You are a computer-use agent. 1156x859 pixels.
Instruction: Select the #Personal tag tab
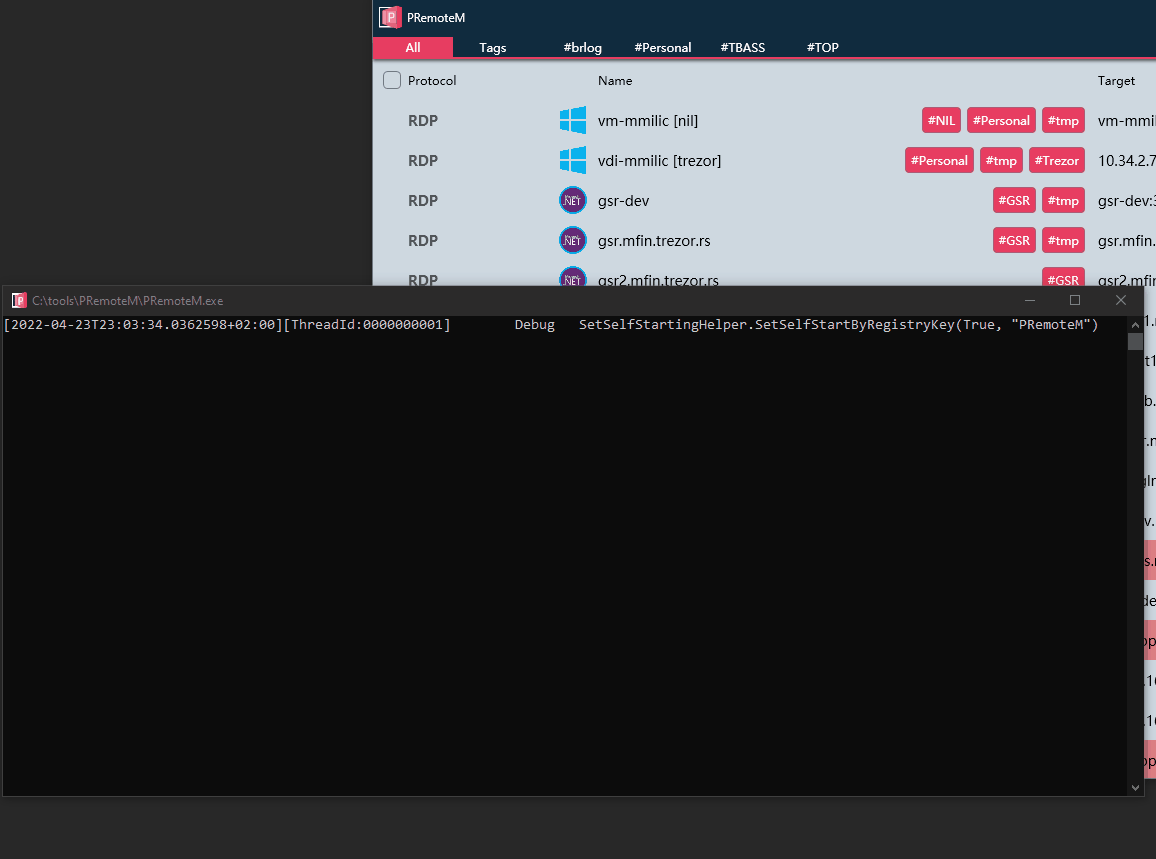[663, 47]
